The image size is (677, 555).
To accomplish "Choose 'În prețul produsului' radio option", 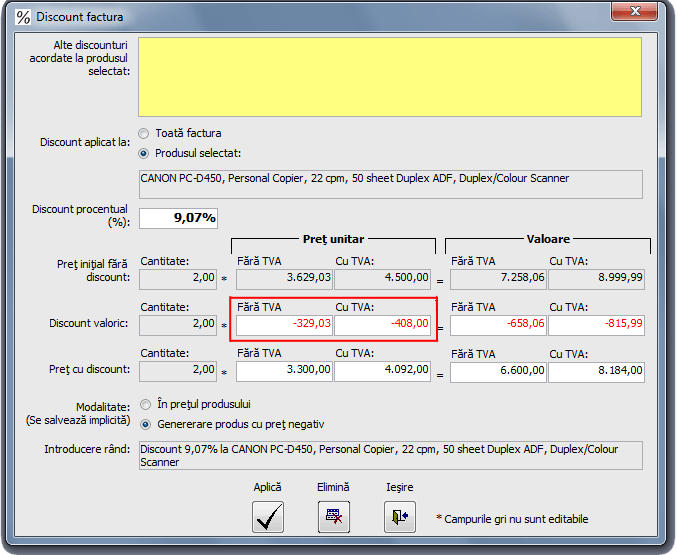I will point(144,404).
